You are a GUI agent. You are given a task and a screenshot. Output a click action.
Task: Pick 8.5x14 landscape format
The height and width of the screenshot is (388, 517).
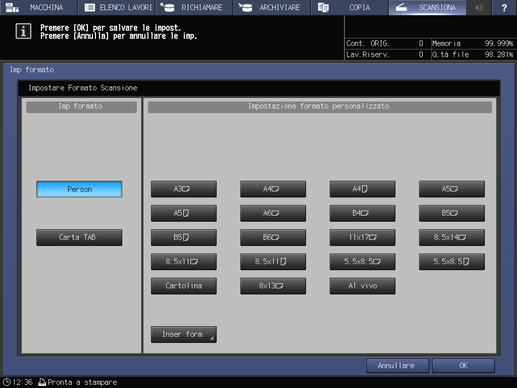click(452, 237)
